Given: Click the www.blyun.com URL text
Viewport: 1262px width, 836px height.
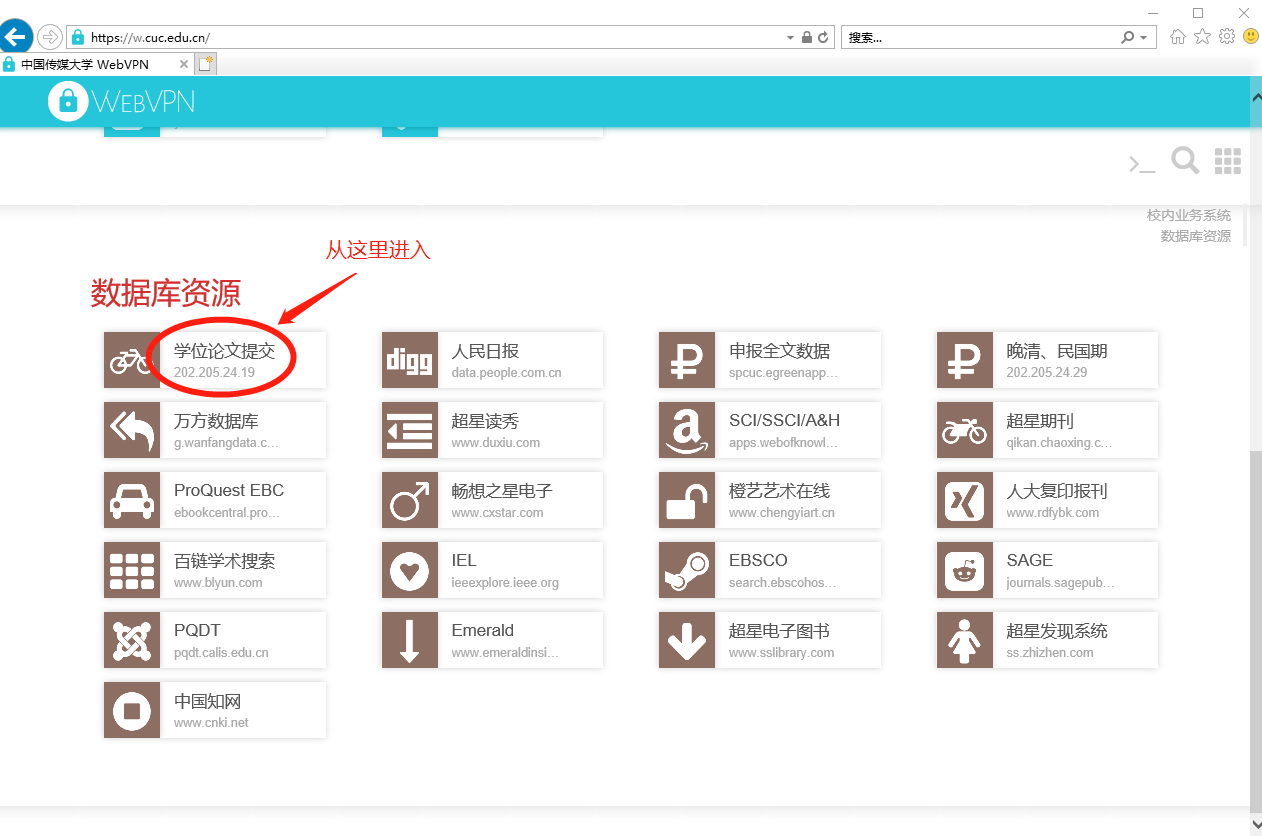Looking at the screenshot, I should tap(218, 583).
